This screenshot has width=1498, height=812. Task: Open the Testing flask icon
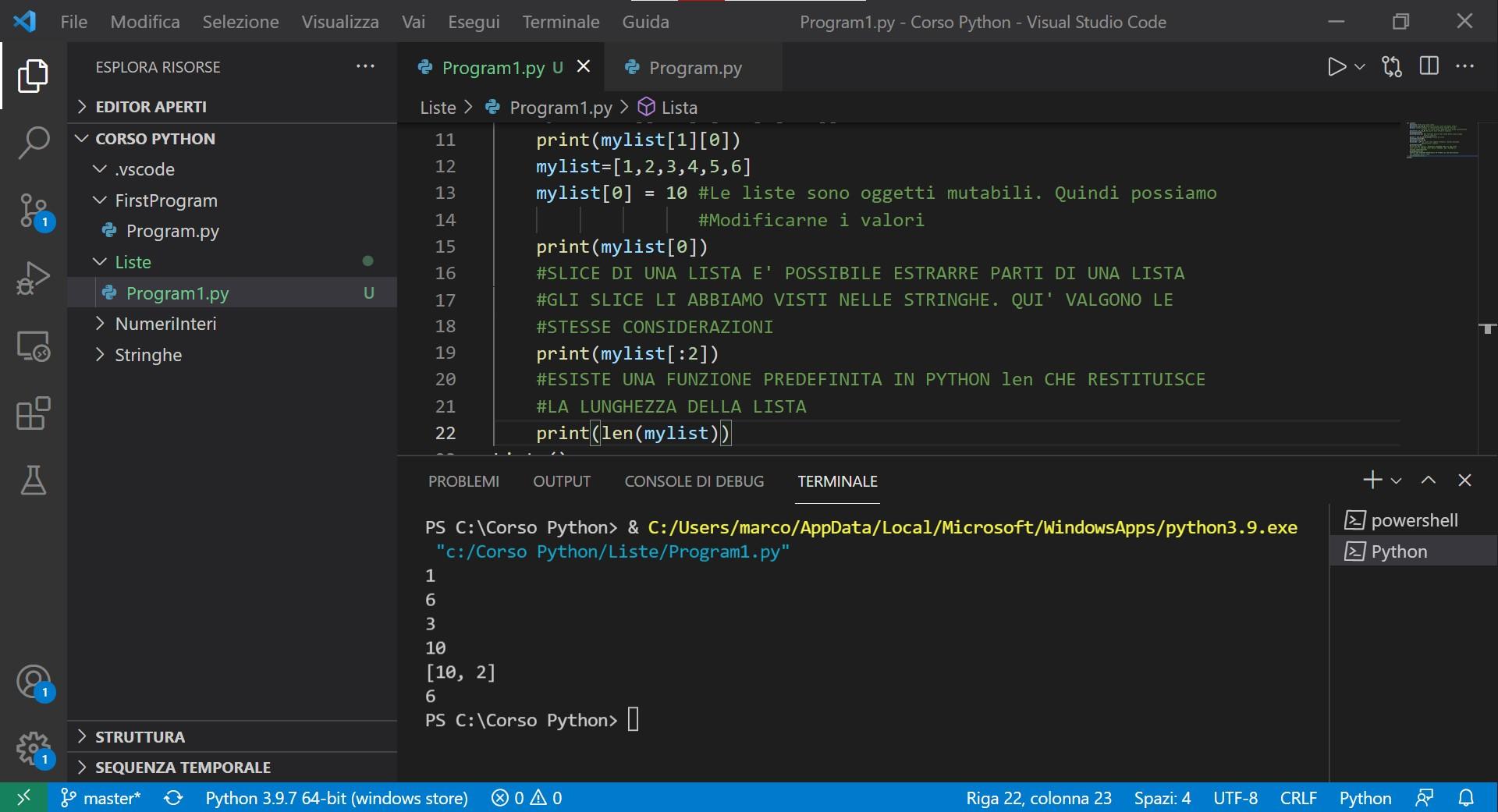click(33, 480)
